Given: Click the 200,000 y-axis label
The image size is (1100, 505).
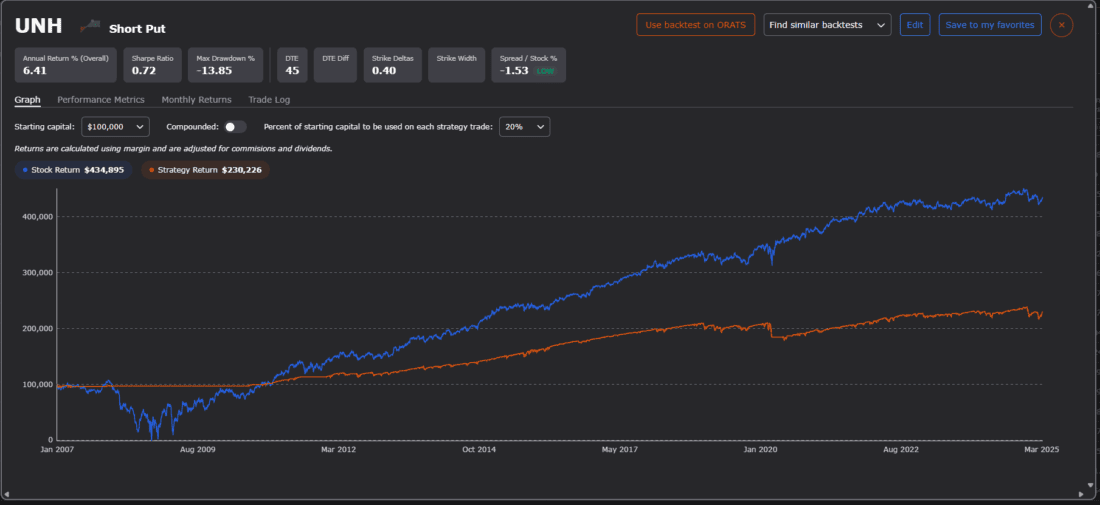Looking at the screenshot, I should 39,328.
